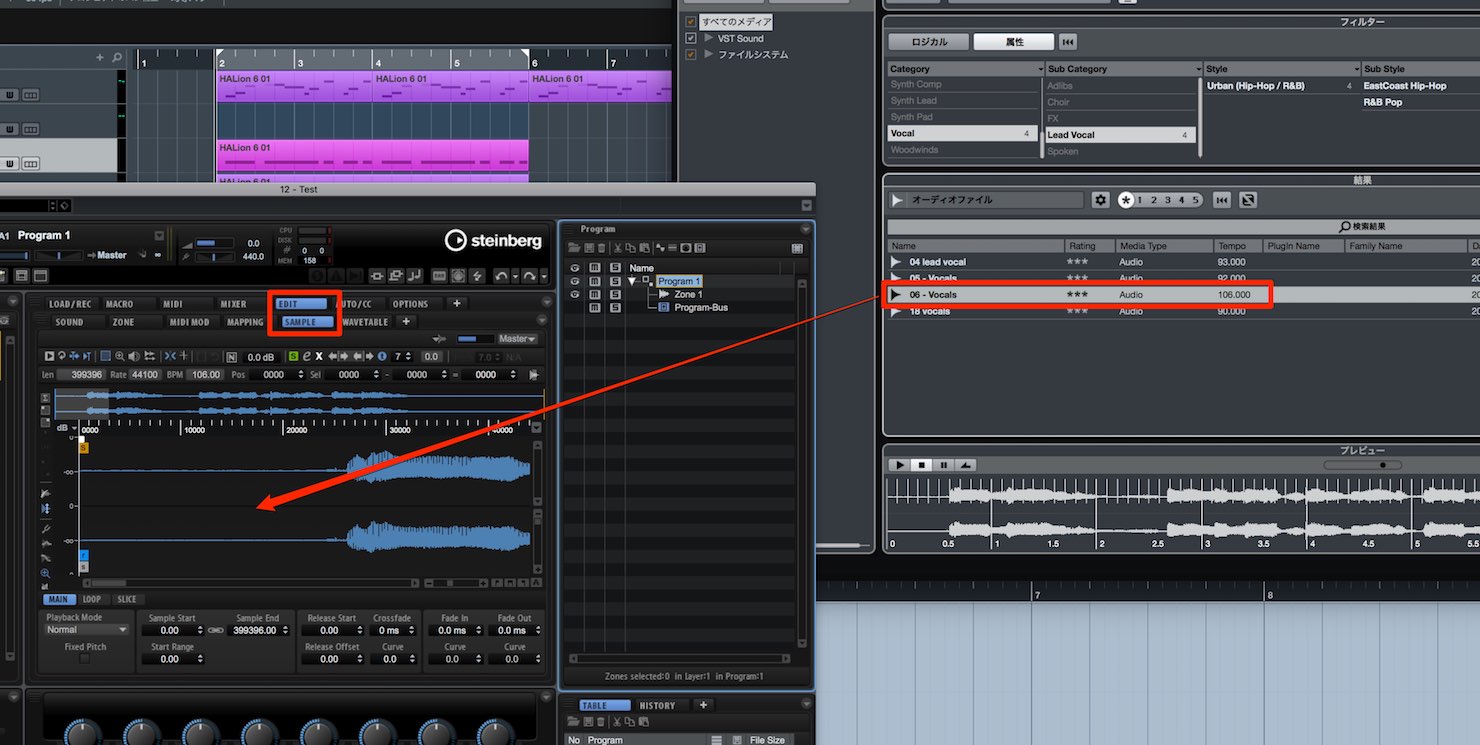Click the results settings gear icon

pos(1101,200)
